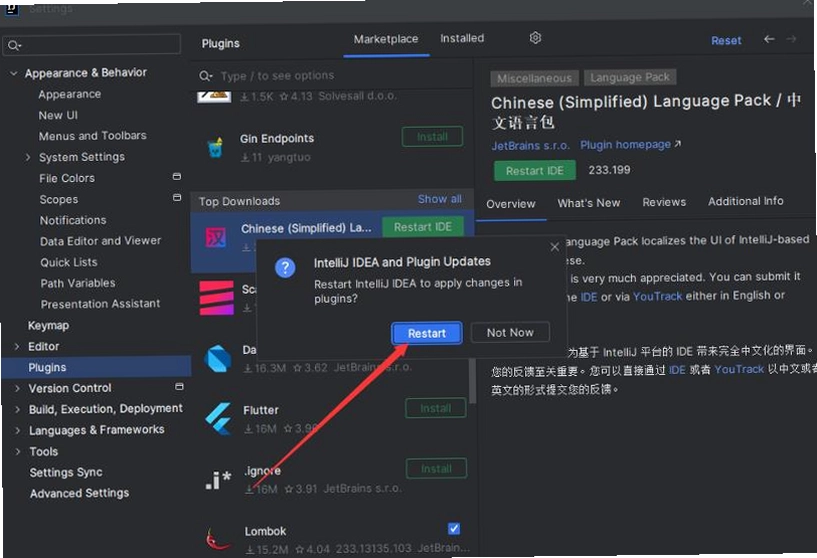Click the blue Restart button
This screenshot has height=558, width=817.
(427, 333)
